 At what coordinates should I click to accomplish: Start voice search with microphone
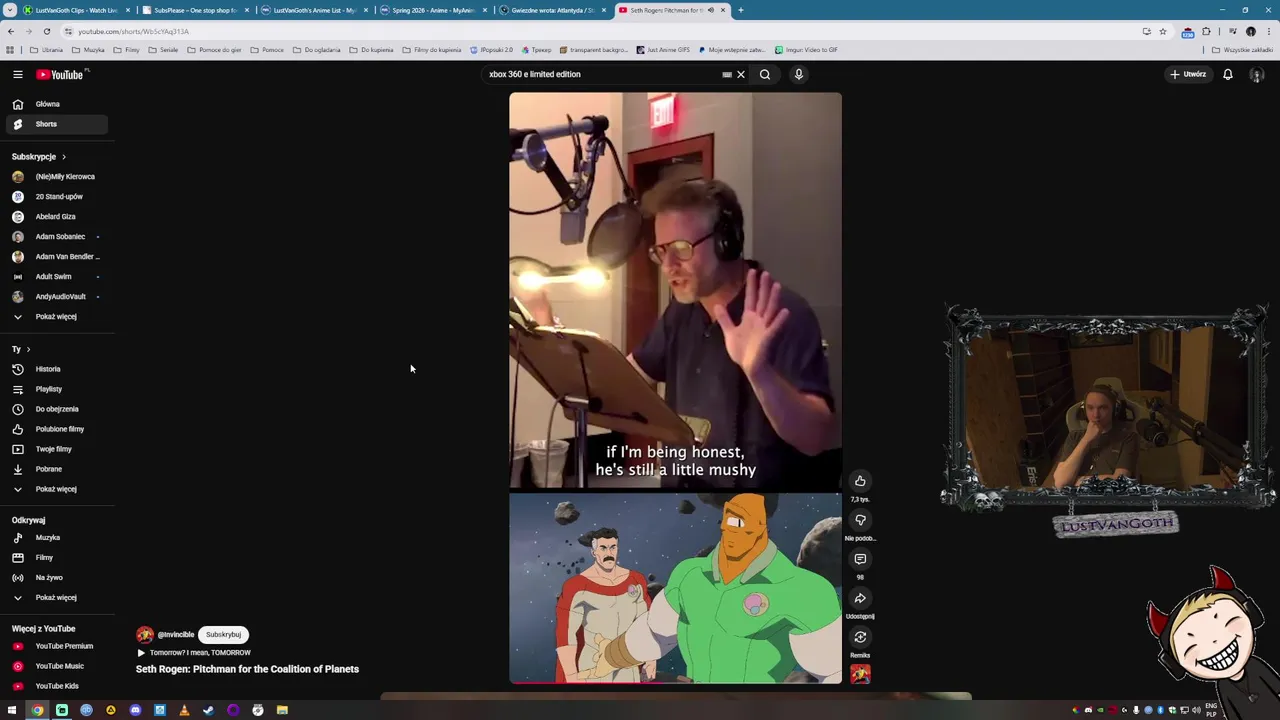tap(798, 74)
